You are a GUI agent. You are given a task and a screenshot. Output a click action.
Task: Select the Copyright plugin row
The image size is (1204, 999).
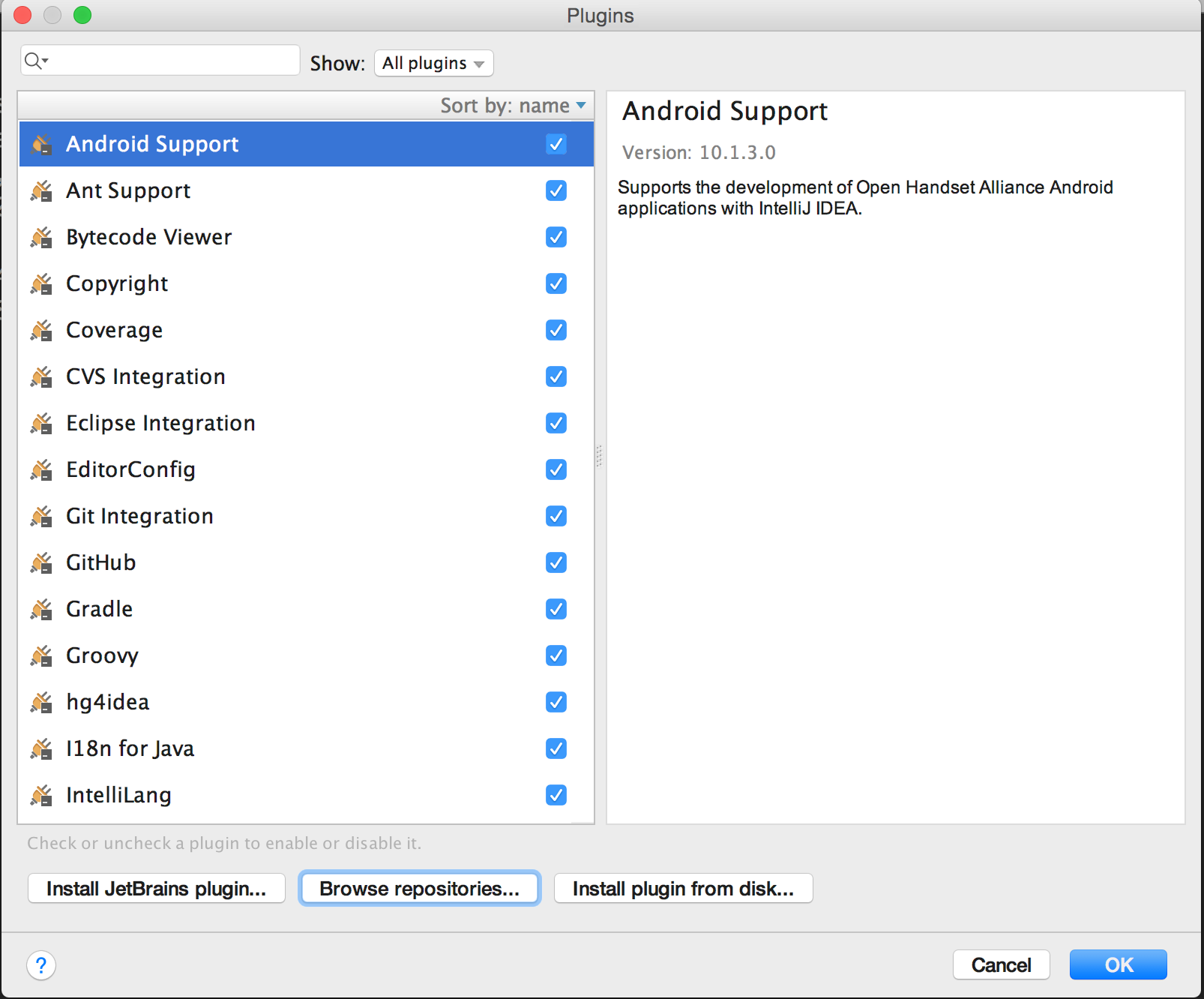coord(306,283)
